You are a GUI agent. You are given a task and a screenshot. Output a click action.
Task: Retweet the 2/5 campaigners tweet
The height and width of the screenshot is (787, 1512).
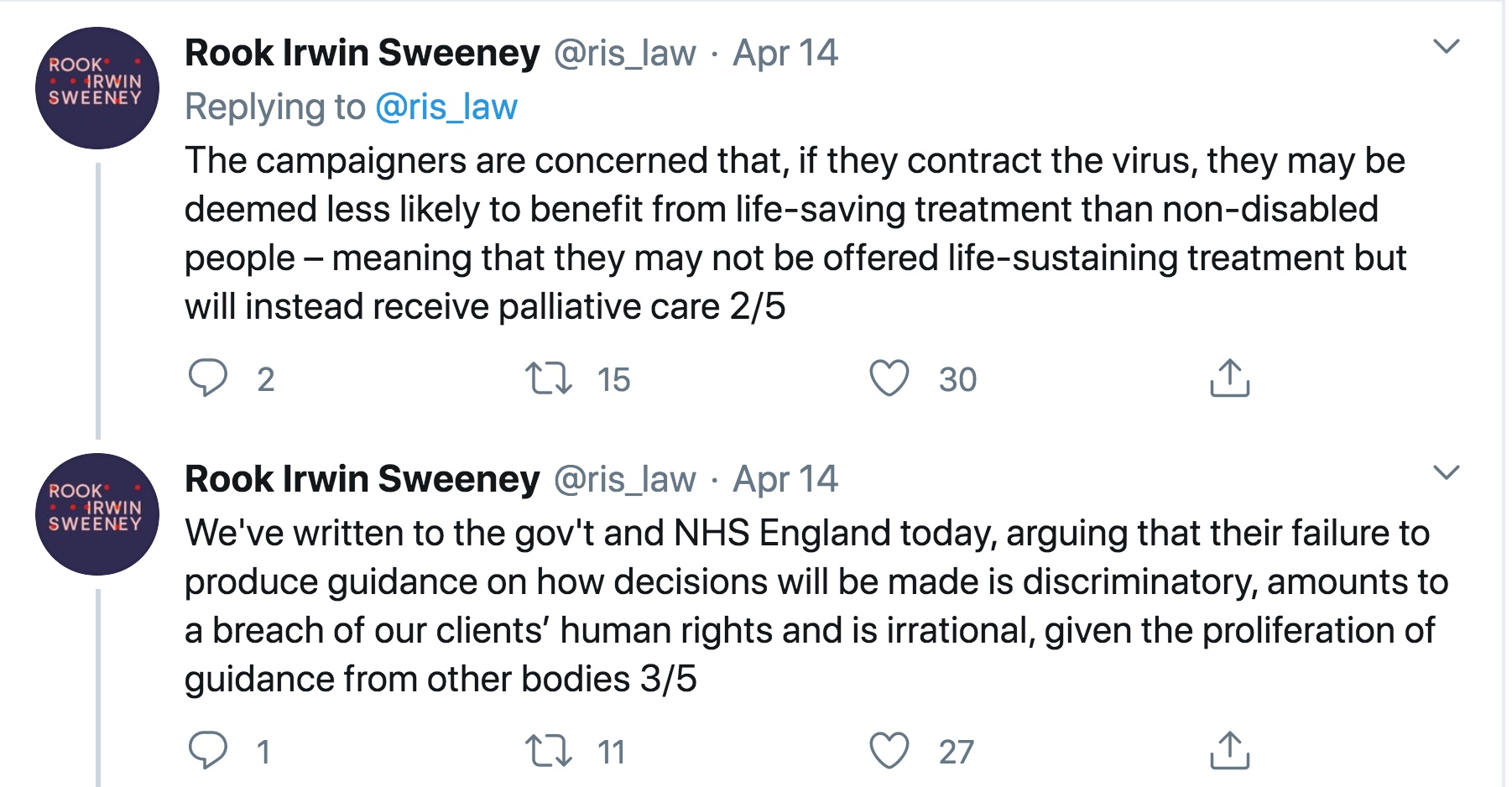[x=549, y=378]
